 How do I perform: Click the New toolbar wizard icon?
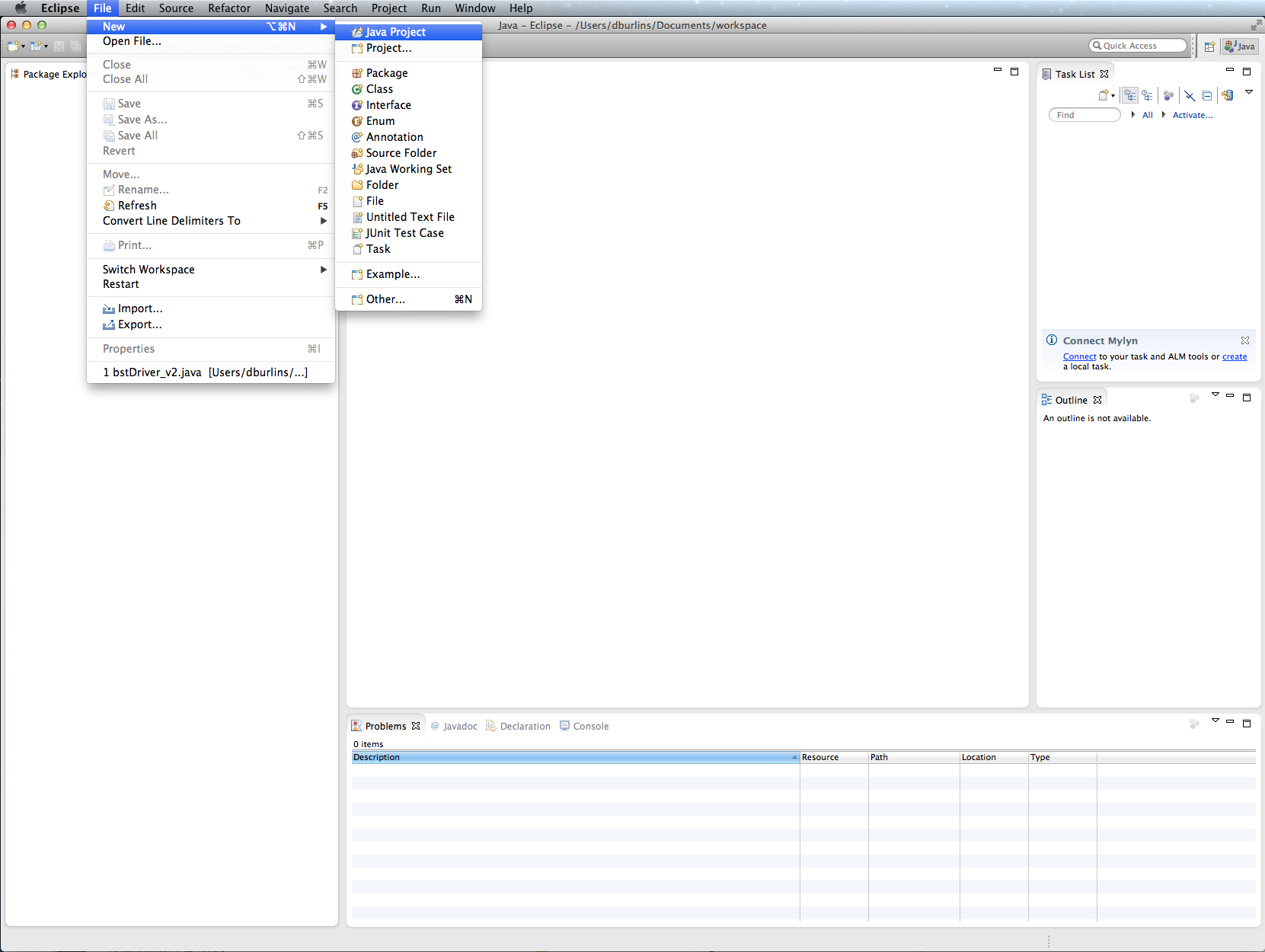(13, 46)
